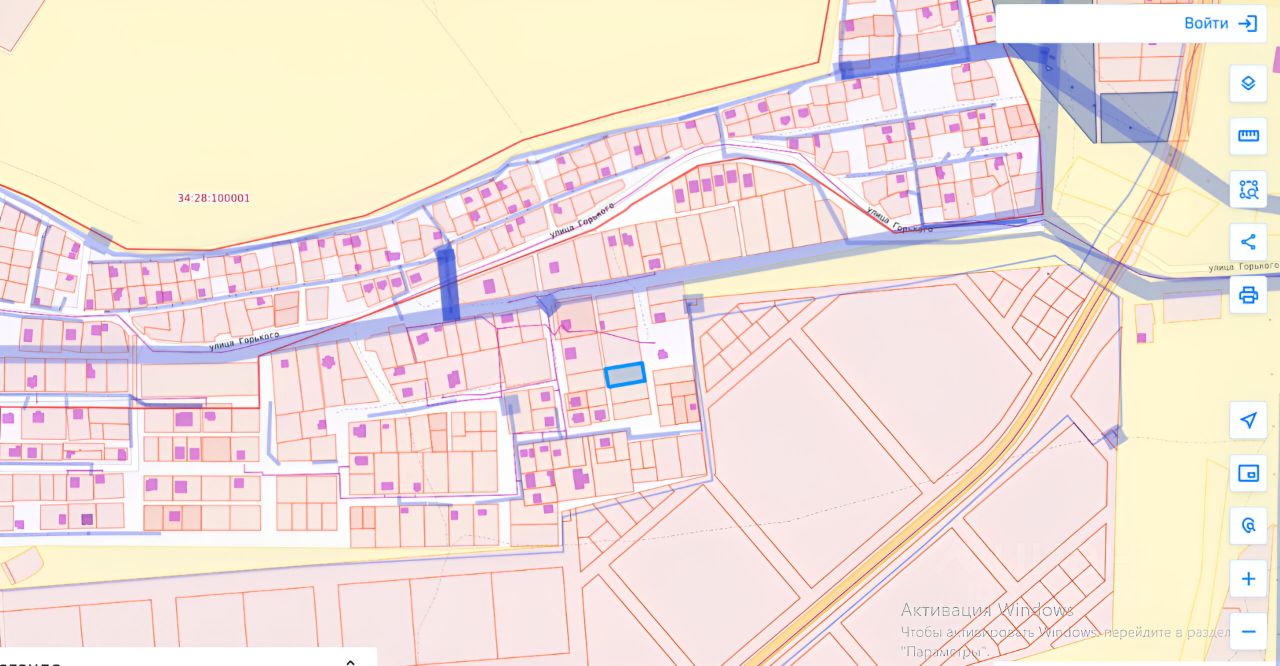Open the map layers panel

[1248, 83]
